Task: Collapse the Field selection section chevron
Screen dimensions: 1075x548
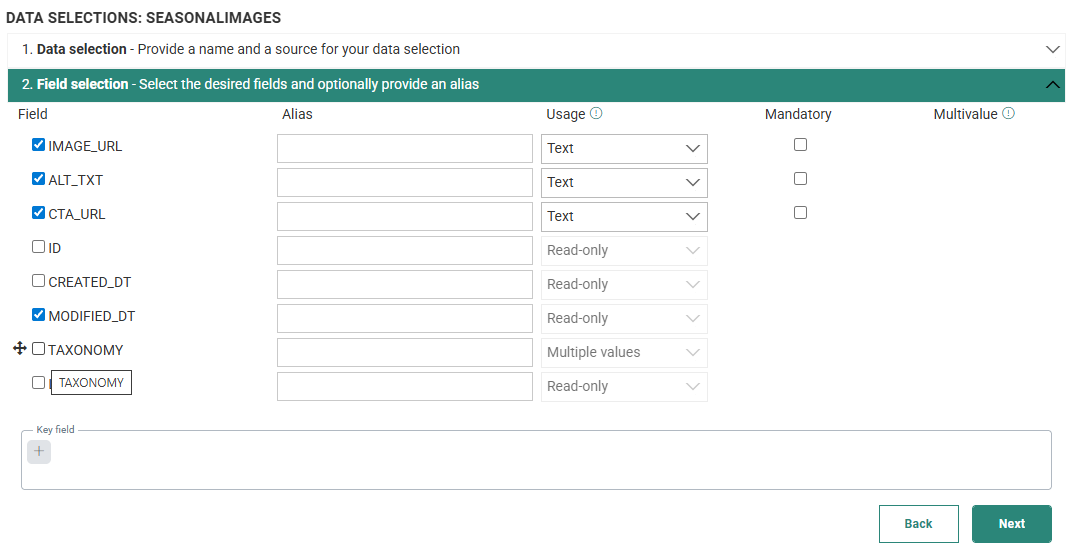Action: [x=1052, y=85]
